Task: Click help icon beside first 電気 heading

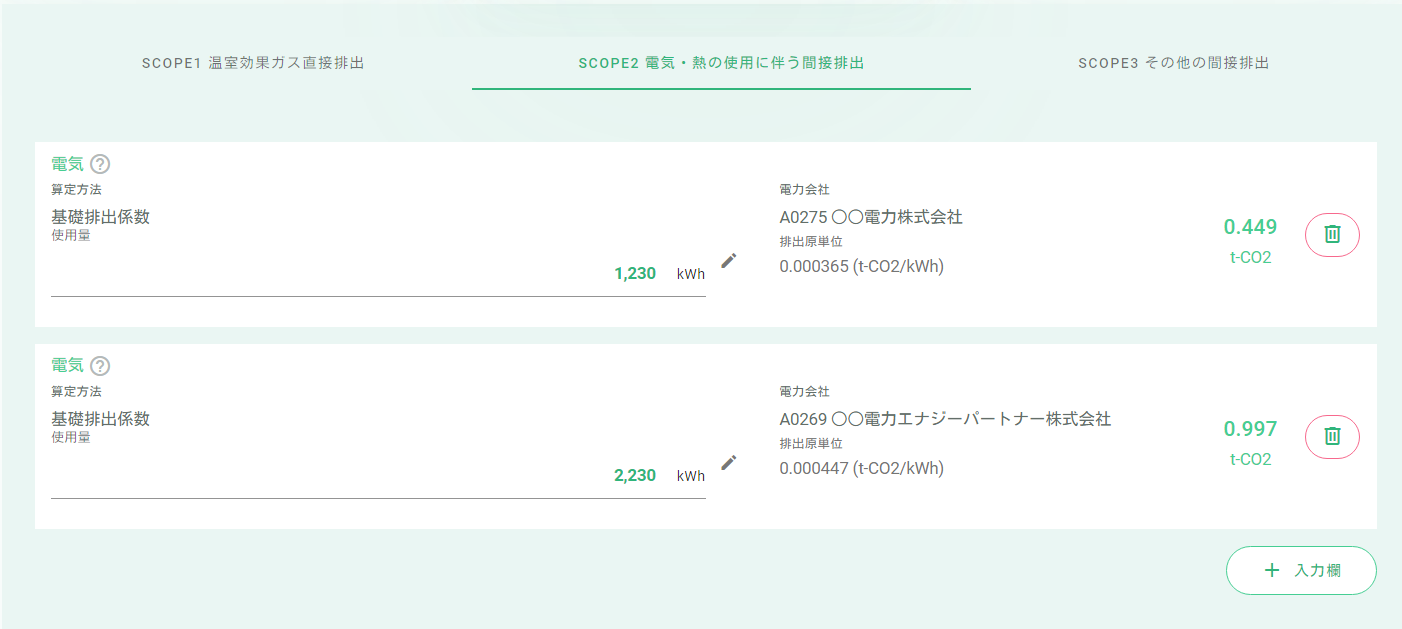Action: 100,164
